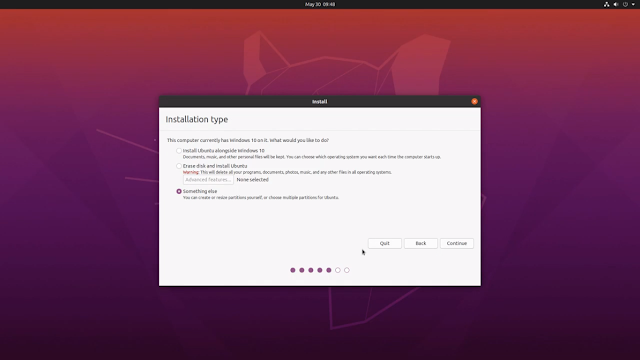Click the 'Installation type' heading
The image size is (640, 360).
pos(197,120)
